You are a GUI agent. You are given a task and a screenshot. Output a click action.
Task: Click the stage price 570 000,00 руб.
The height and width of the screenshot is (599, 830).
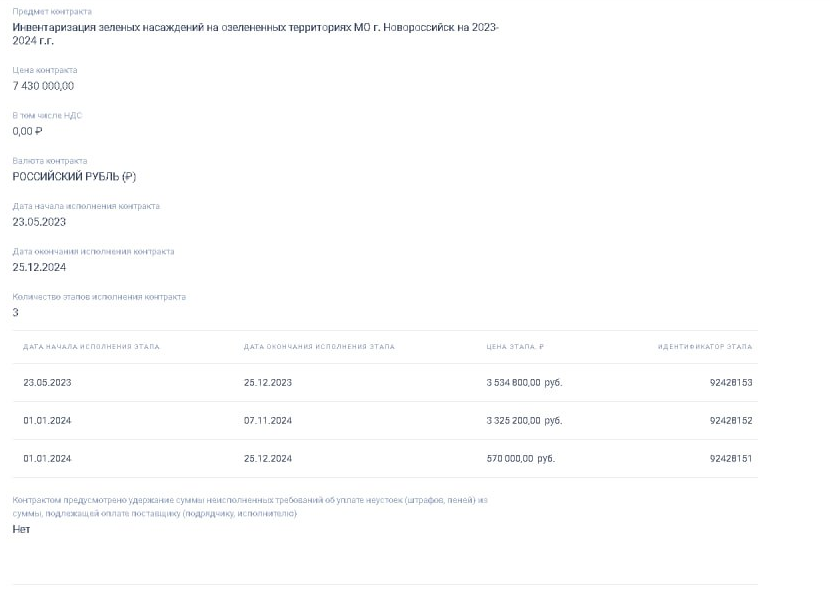click(520, 459)
